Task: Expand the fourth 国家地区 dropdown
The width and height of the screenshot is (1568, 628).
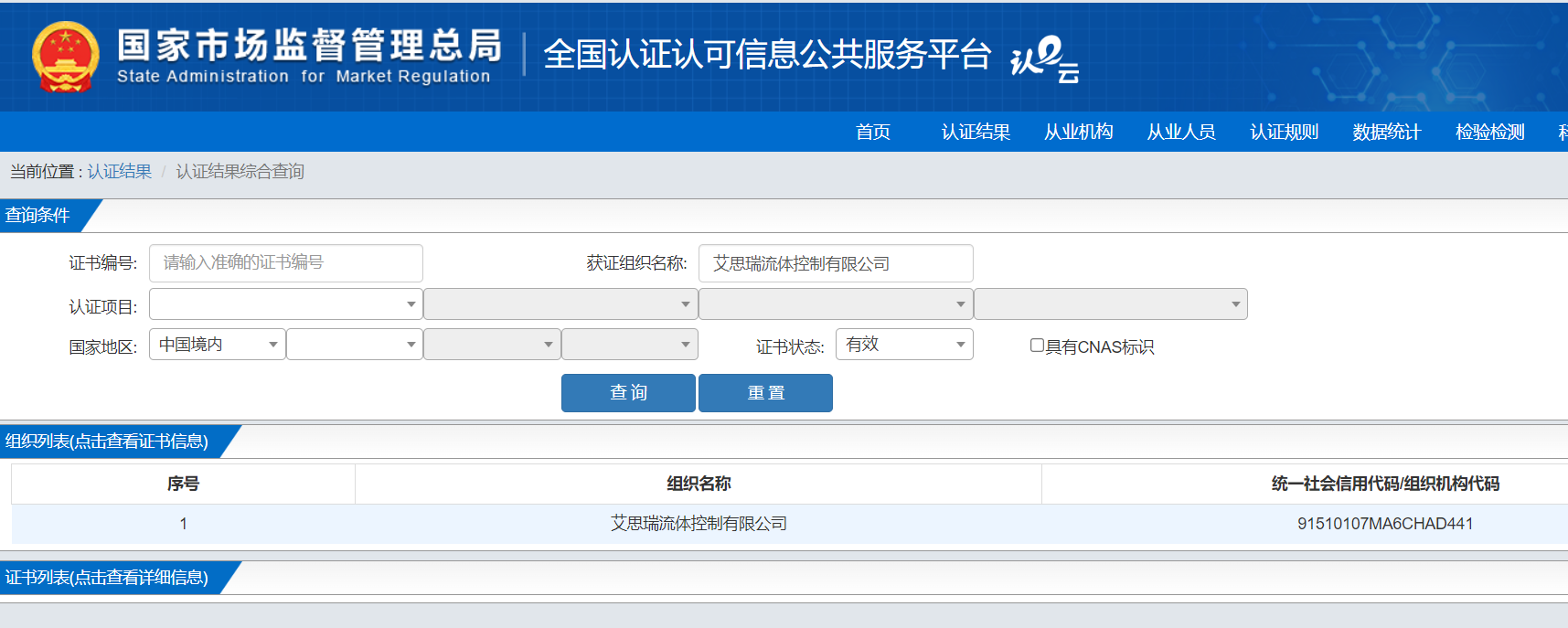Action: 630,345
